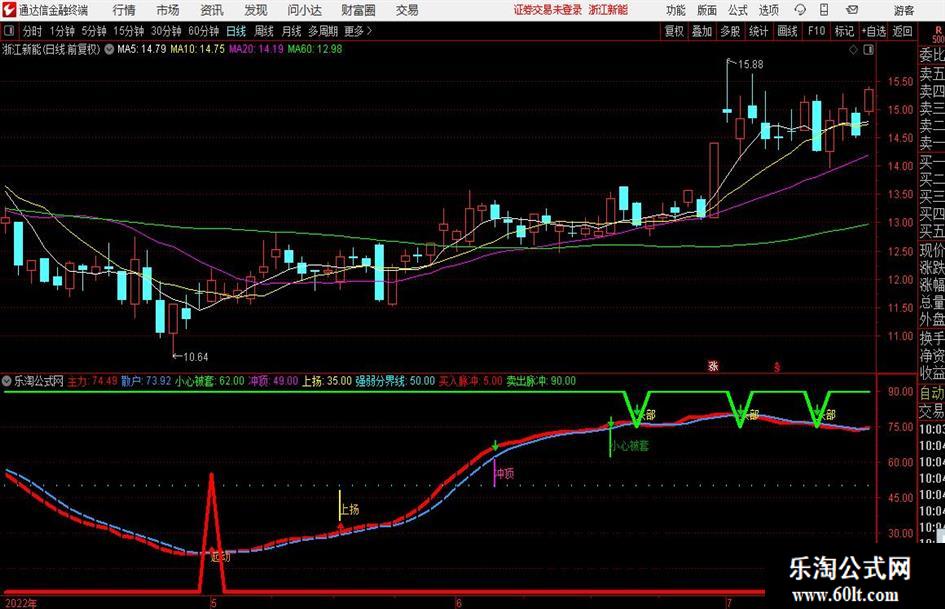Switch to 30分钟 period
The width and height of the screenshot is (945, 609).
(166, 31)
